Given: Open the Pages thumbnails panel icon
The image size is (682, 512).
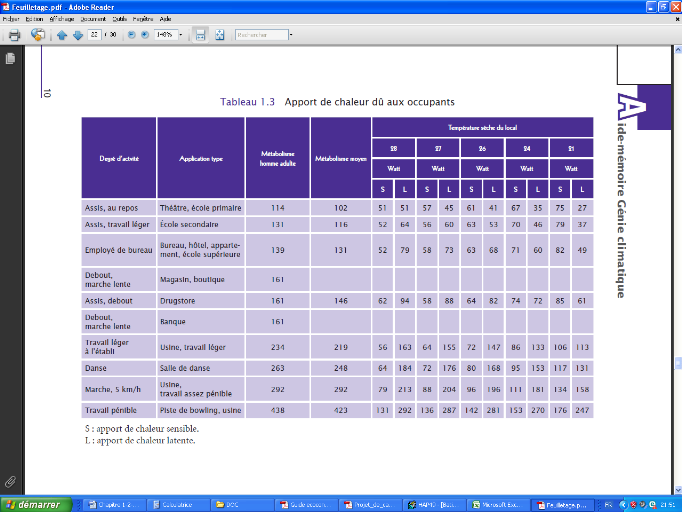Looking at the screenshot, I should [x=10, y=58].
